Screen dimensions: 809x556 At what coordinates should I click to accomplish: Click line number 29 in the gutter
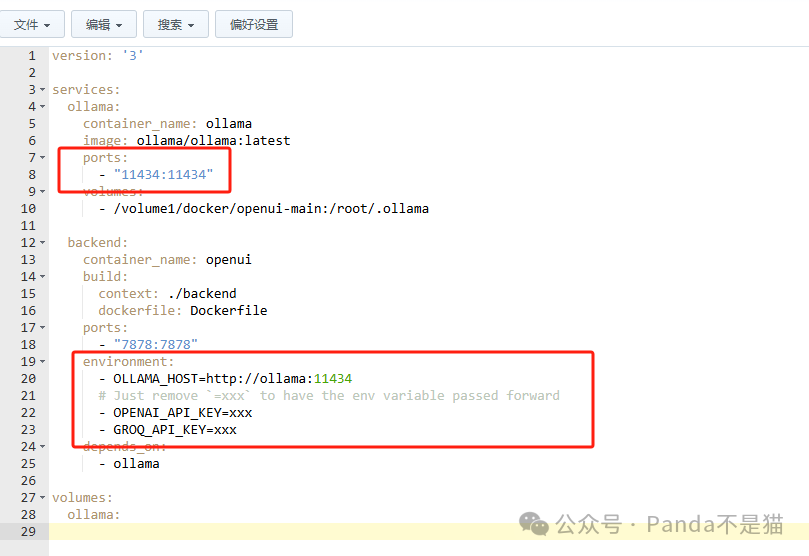tap(28, 532)
